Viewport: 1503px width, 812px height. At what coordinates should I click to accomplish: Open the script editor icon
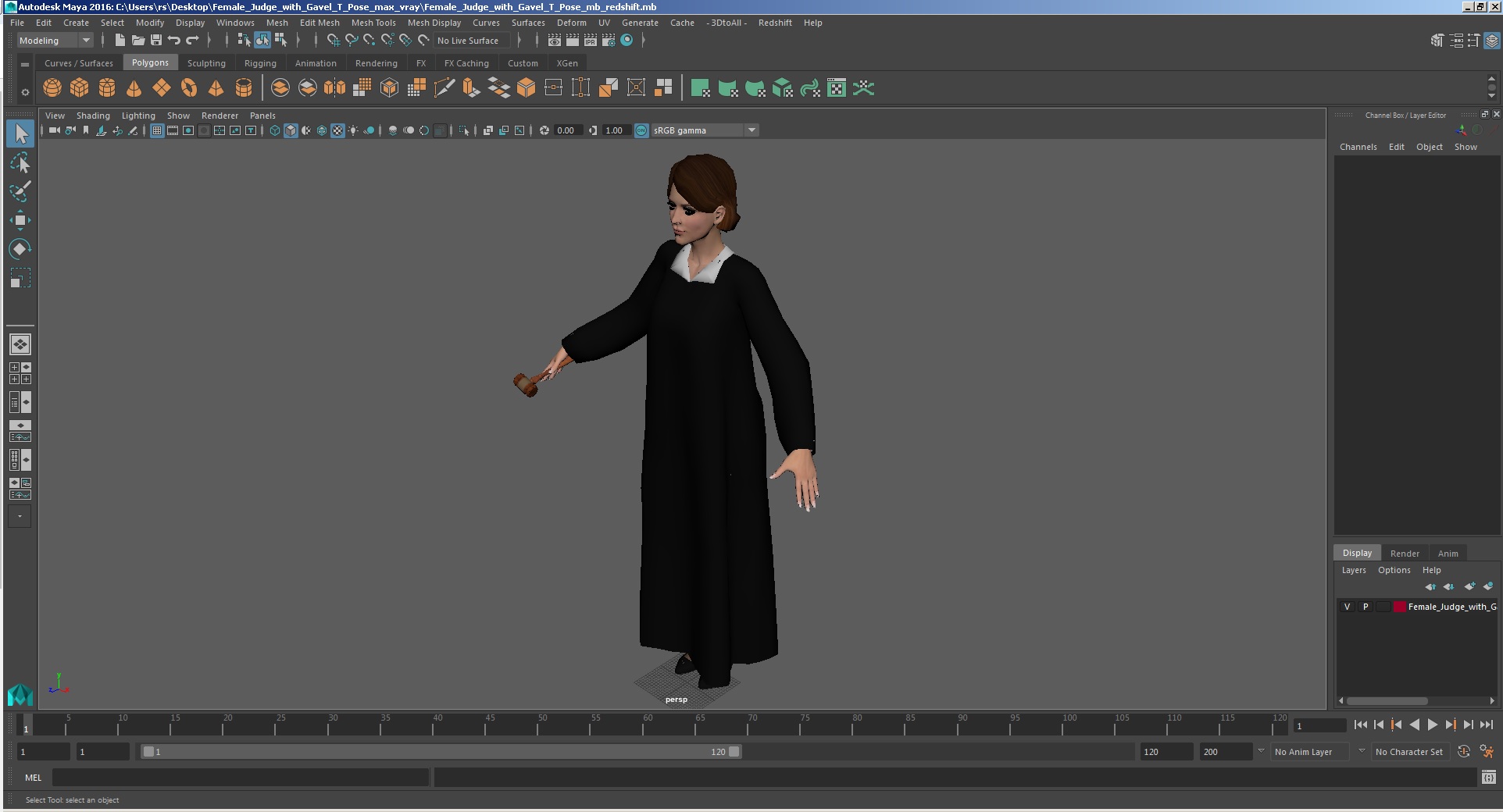point(1488,777)
